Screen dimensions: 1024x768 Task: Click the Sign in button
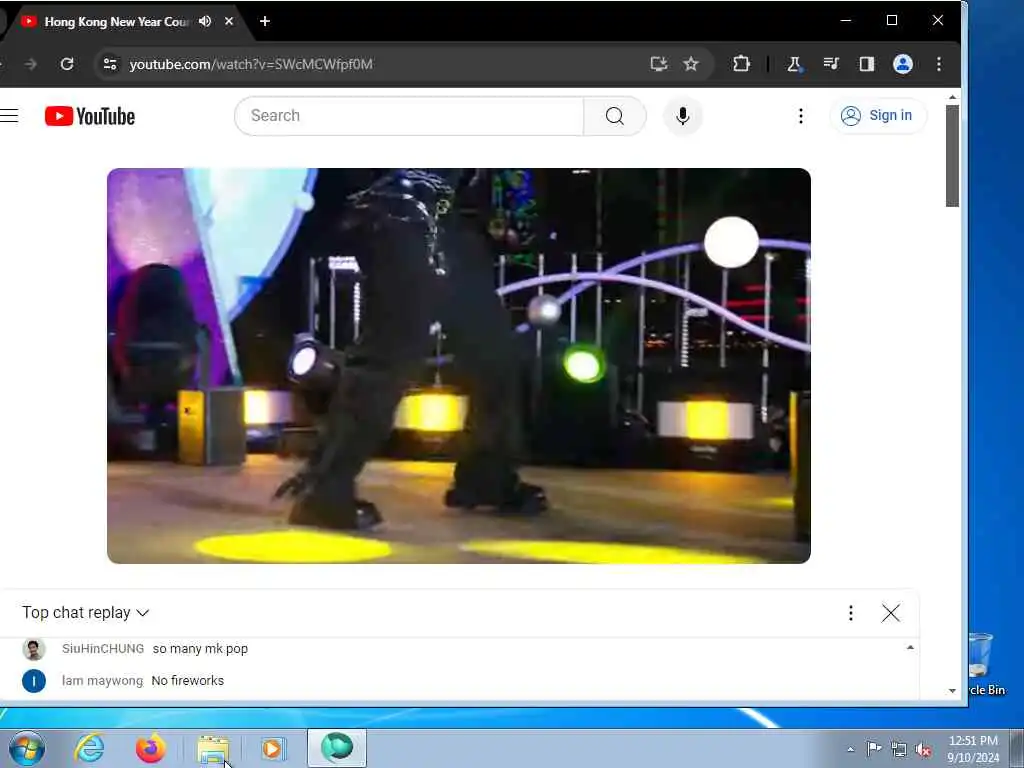(878, 116)
